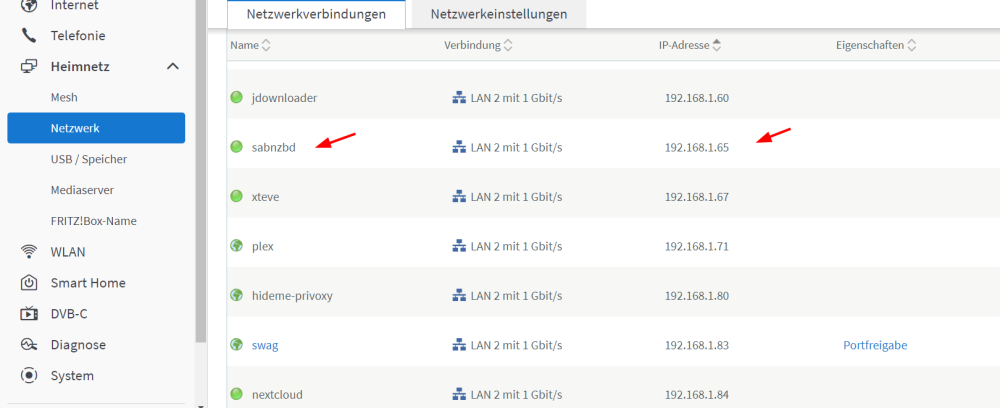Click the nextcloud device name
This screenshot has height=408, width=1000.
[x=277, y=395]
